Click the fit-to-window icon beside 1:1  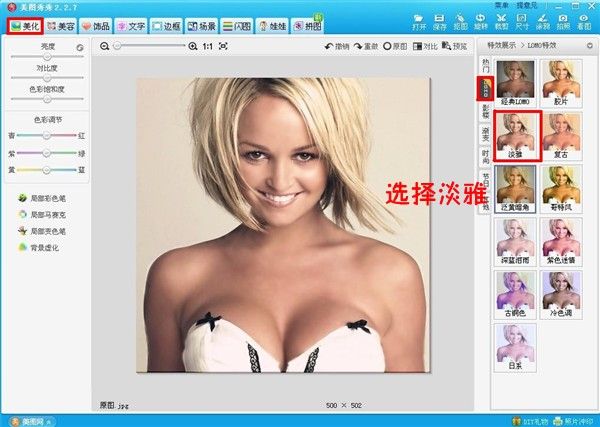point(223,46)
